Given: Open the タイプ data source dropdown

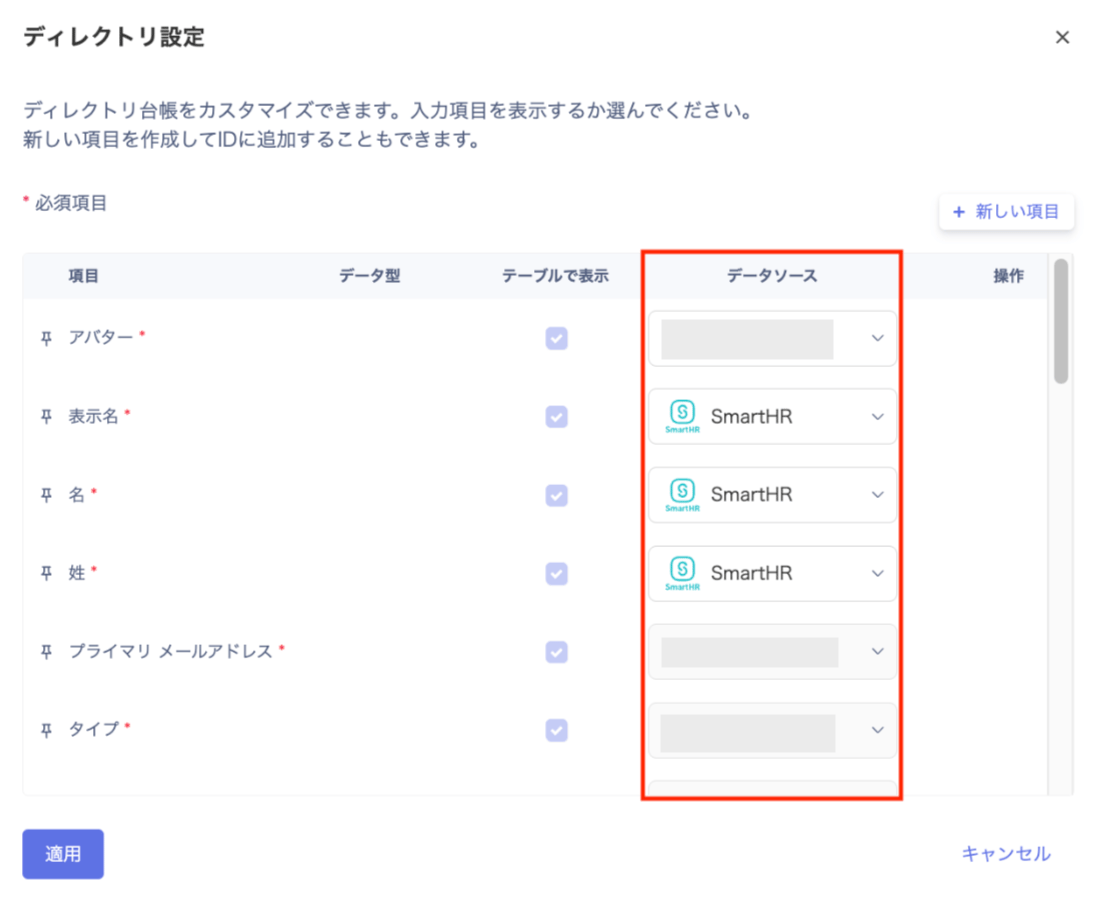Looking at the screenshot, I should pyautogui.click(x=772, y=730).
